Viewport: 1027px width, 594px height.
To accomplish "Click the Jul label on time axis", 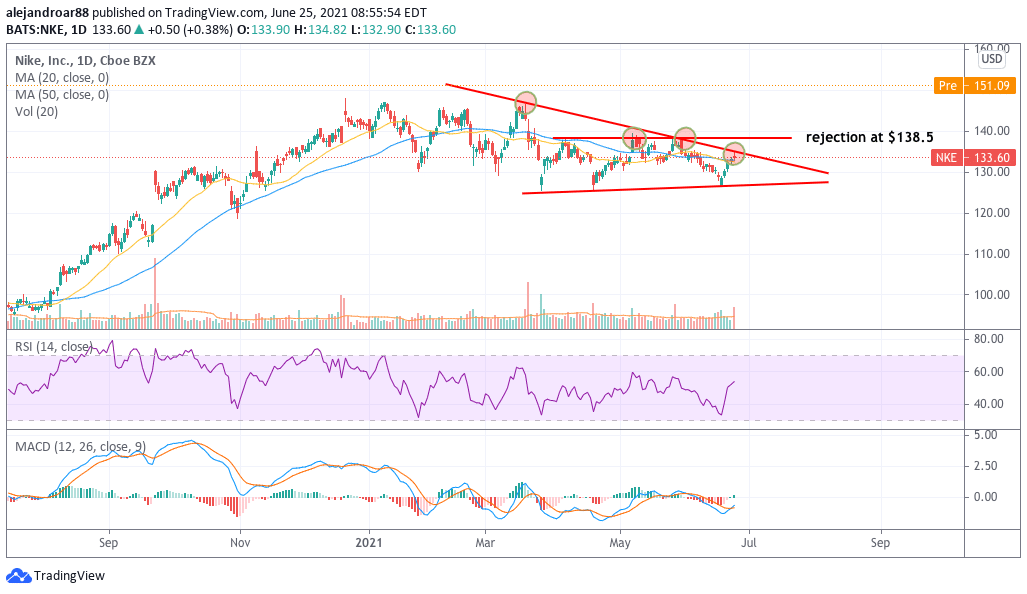I will [x=749, y=543].
